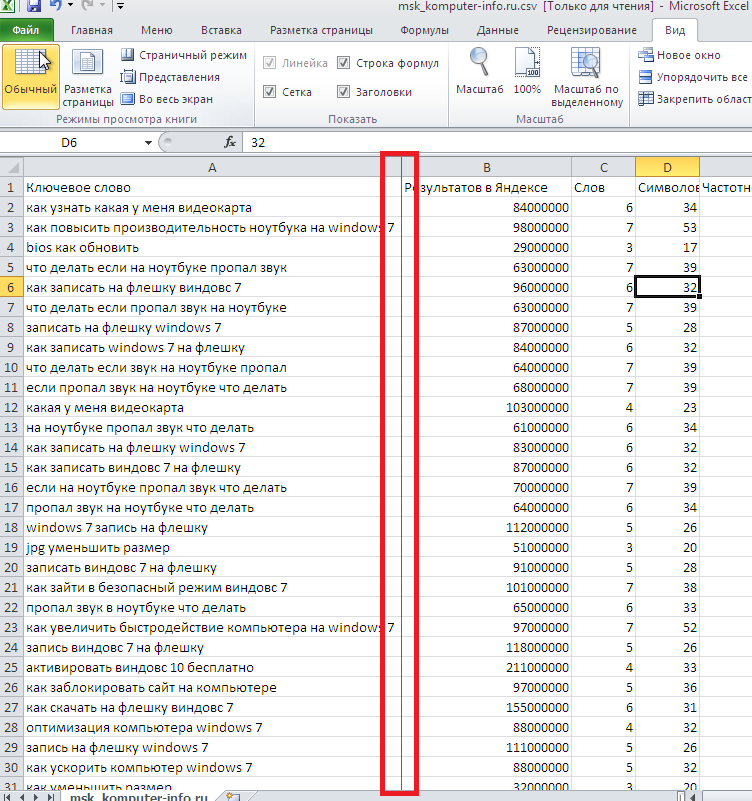
Task: Go to first sheet navigation arrow
Action: click(x=9, y=797)
